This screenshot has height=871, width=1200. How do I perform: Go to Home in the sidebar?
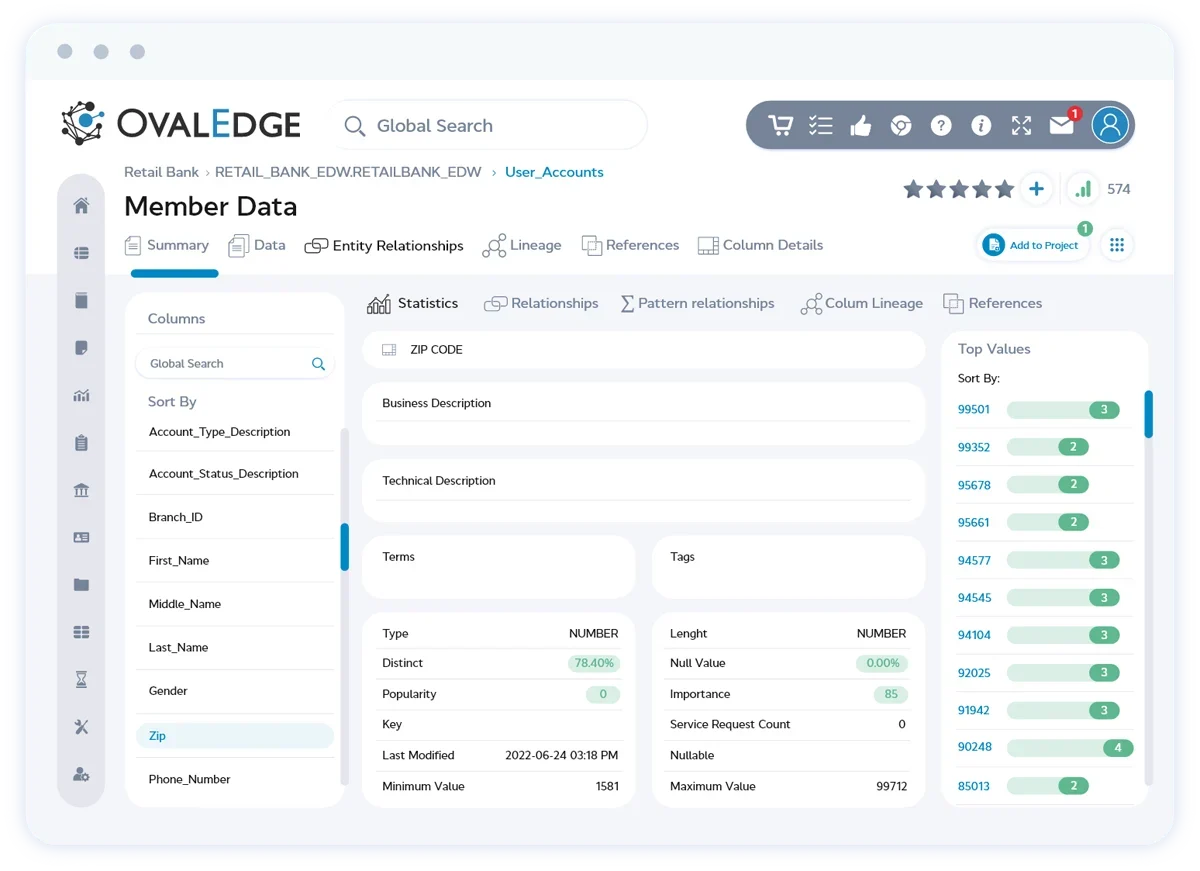82,205
